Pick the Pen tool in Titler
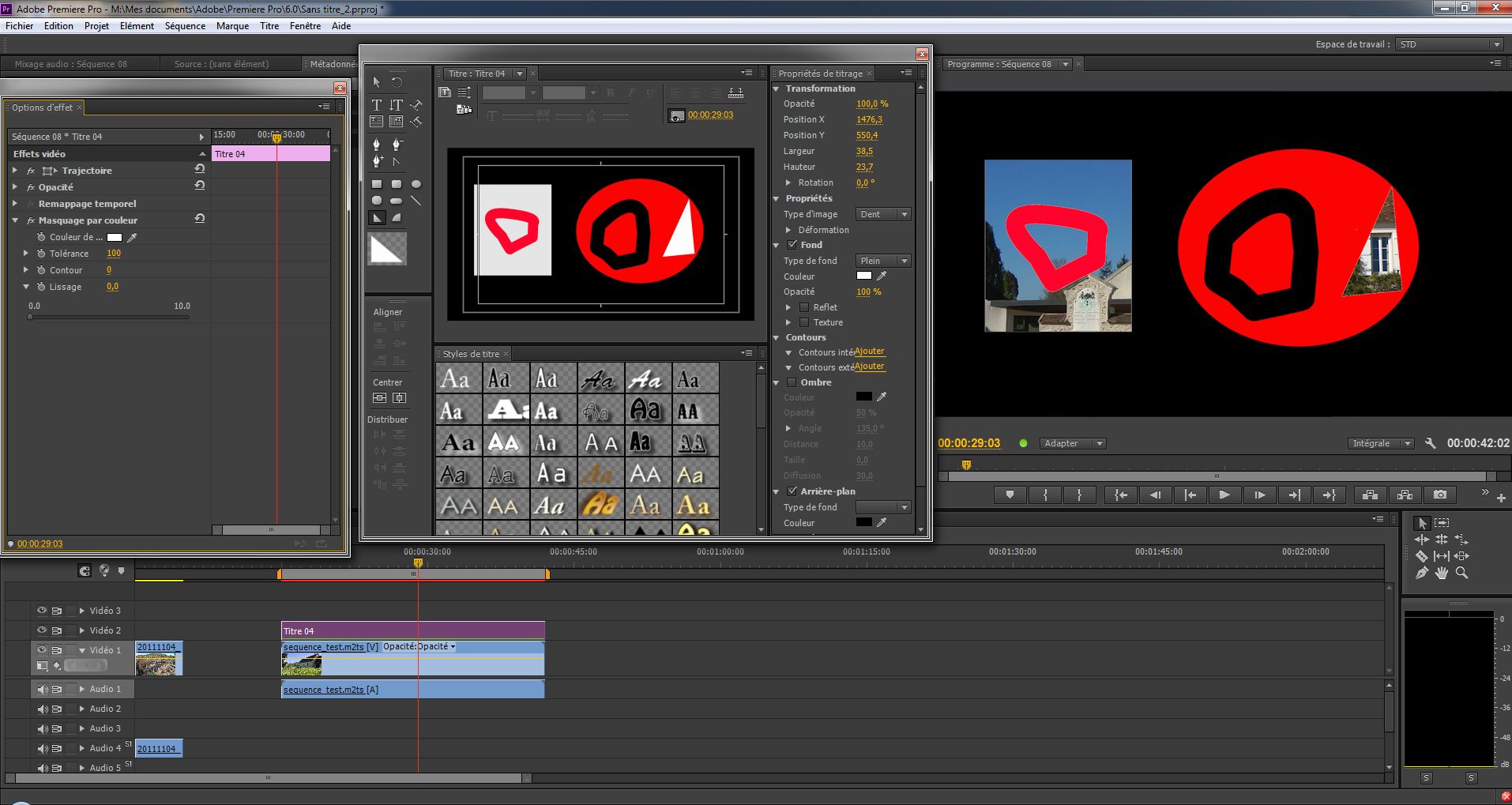The height and width of the screenshot is (805, 1512). click(377, 144)
